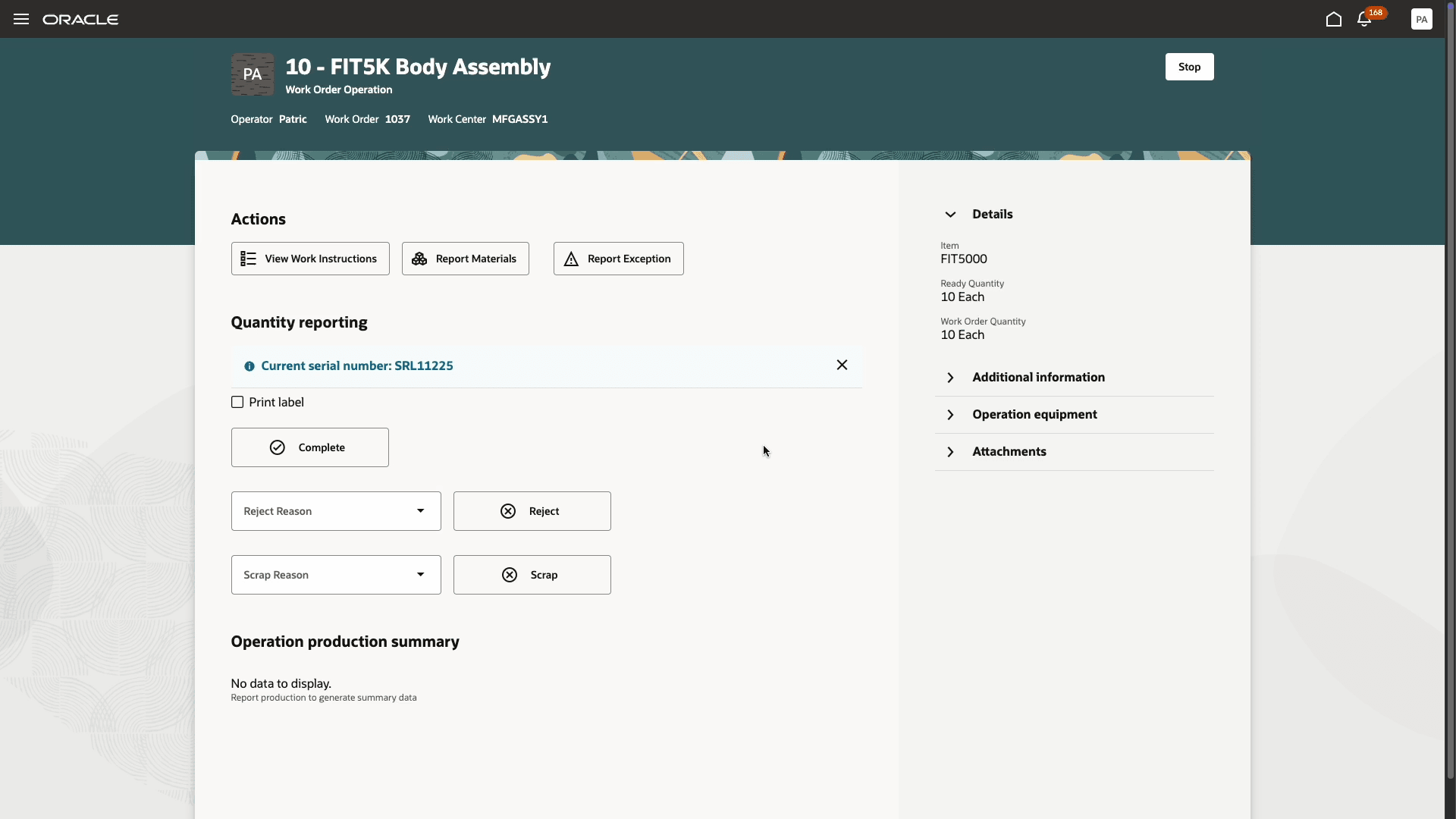Click the Complete button

tap(309, 447)
